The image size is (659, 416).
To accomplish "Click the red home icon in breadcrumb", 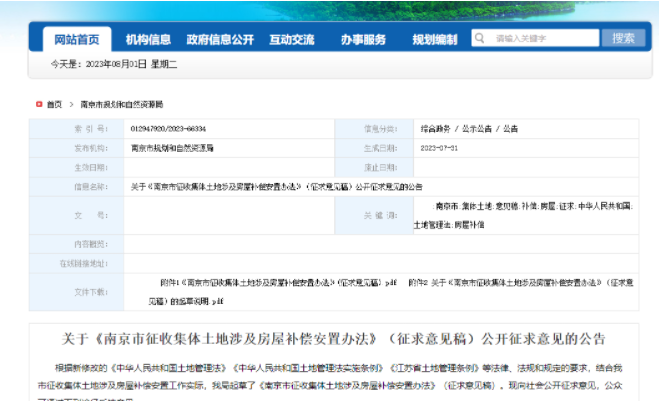I will pos(38,104).
